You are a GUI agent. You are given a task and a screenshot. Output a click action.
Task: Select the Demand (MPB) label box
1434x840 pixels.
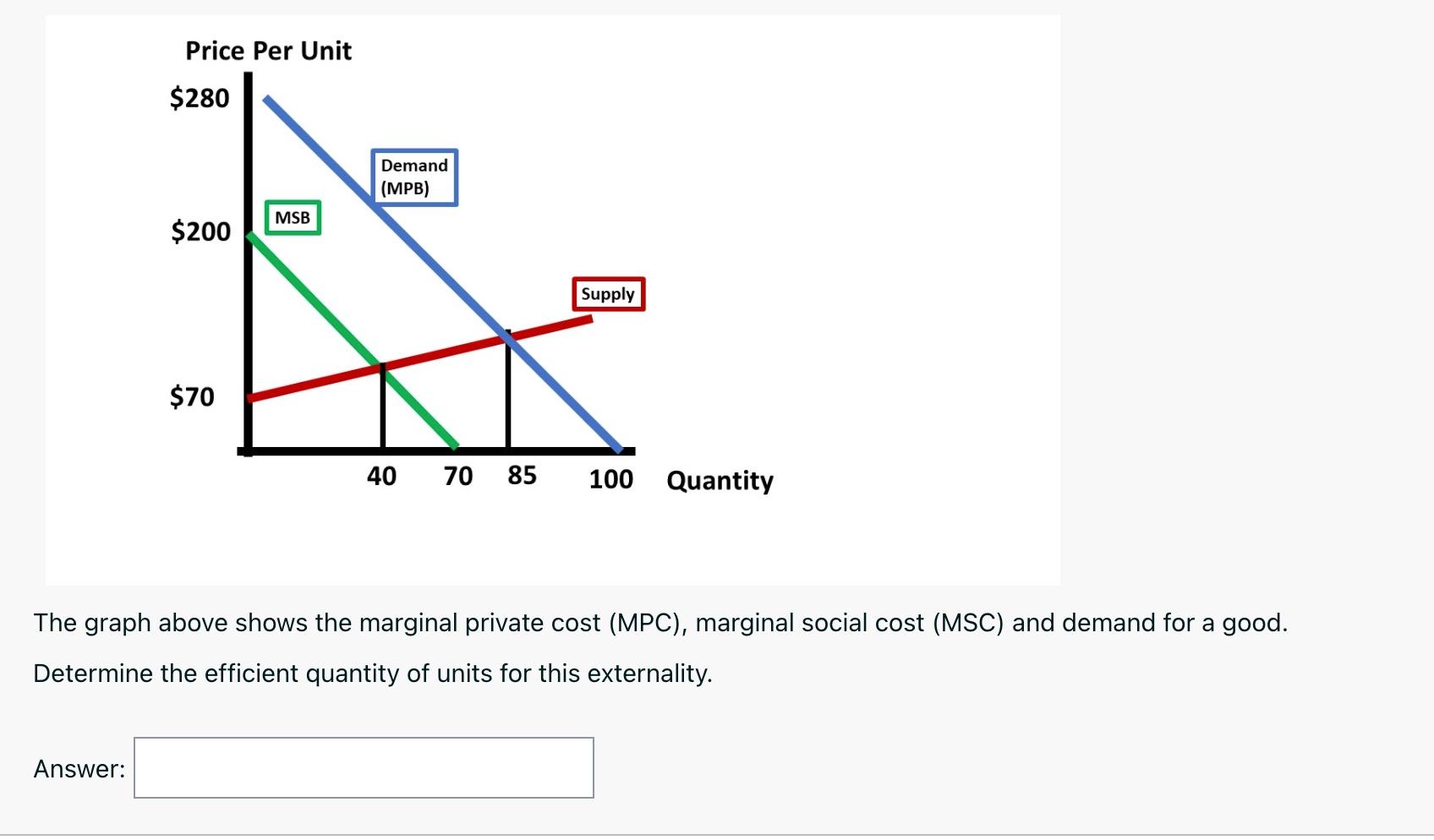(x=413, y=177)
